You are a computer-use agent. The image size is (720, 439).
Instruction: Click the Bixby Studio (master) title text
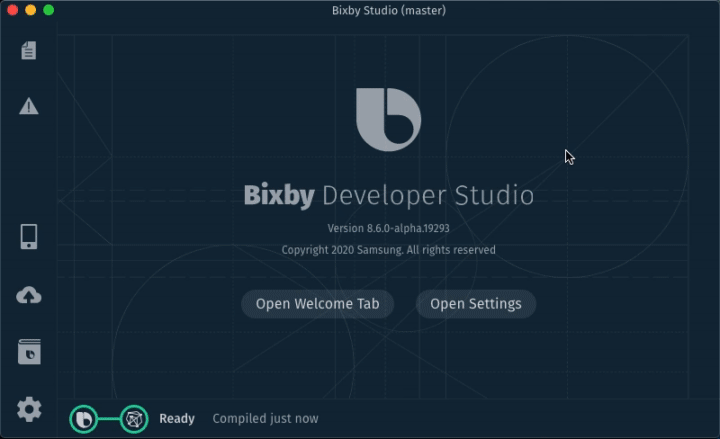pos(389,11)
